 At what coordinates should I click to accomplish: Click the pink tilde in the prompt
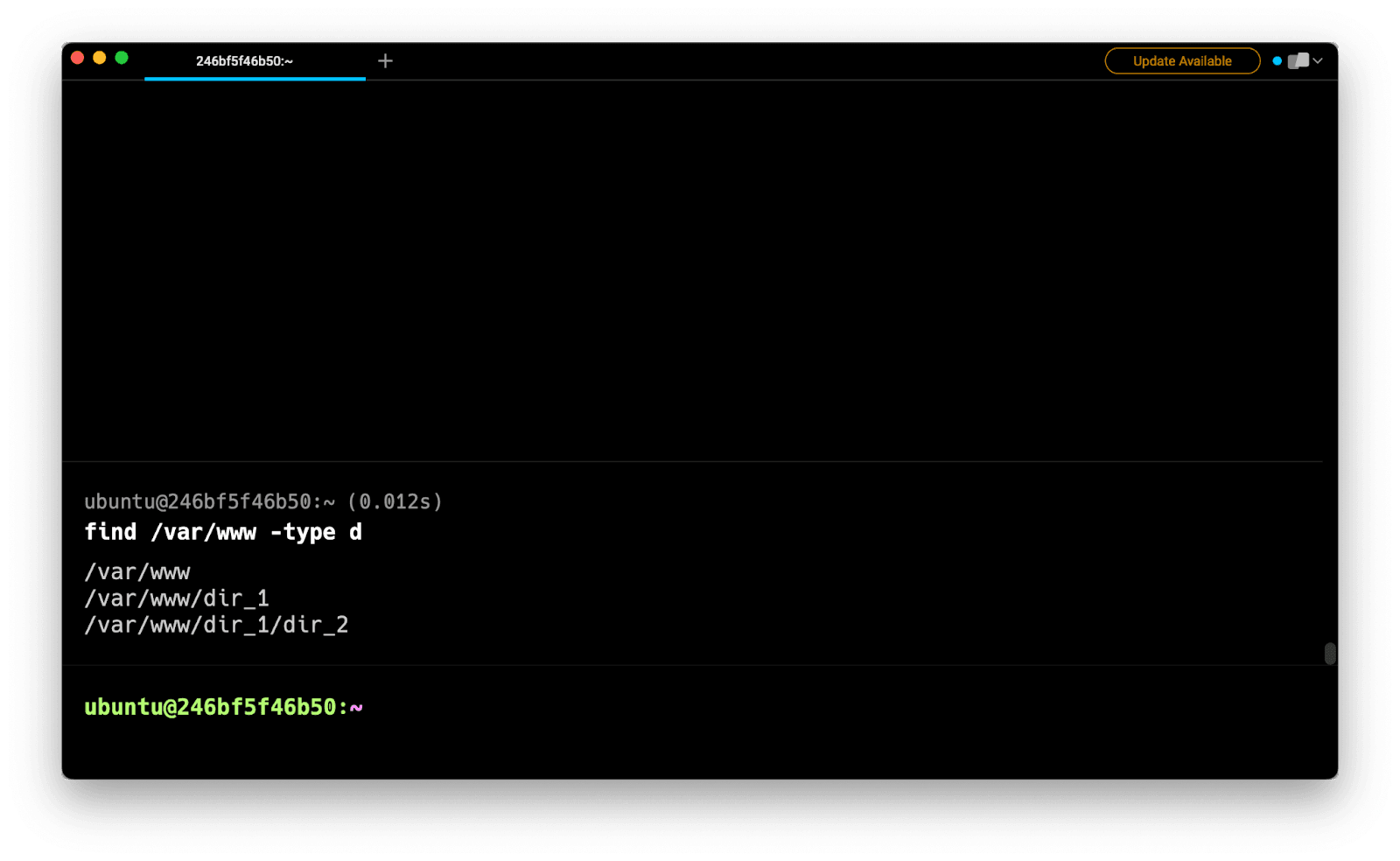pyautogui.click(x=356, y=707)
